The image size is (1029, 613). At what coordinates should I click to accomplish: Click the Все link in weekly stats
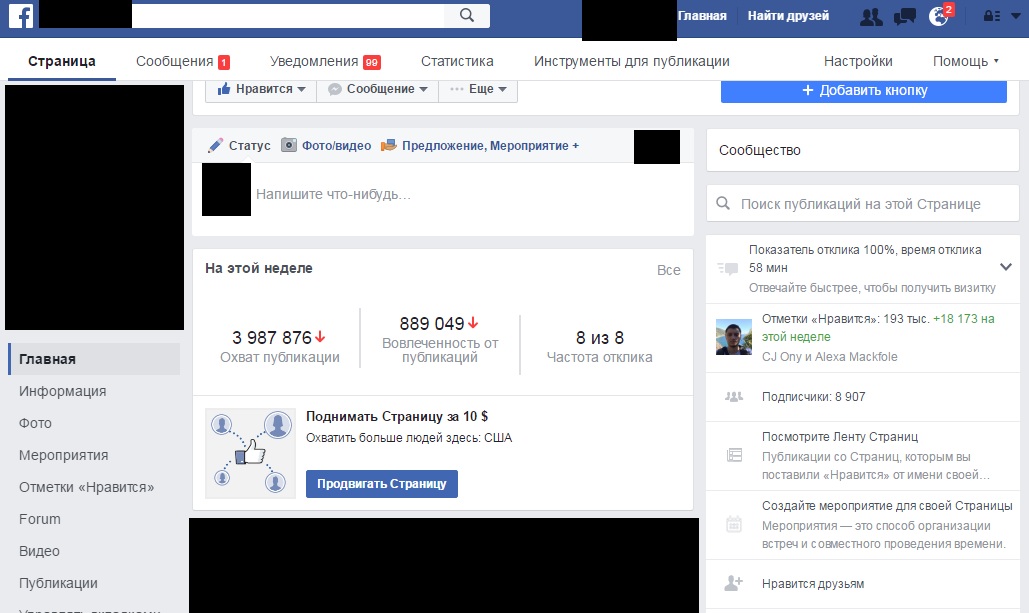coord(669,270)
